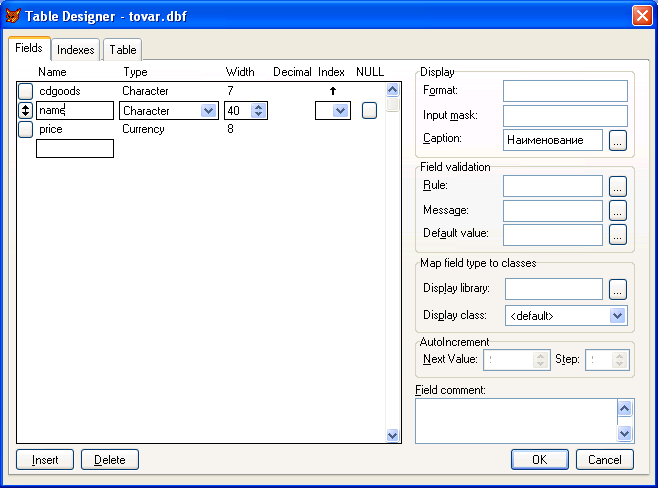Click the Field comment text area
658x488 pixels.
tap(516, 421)
